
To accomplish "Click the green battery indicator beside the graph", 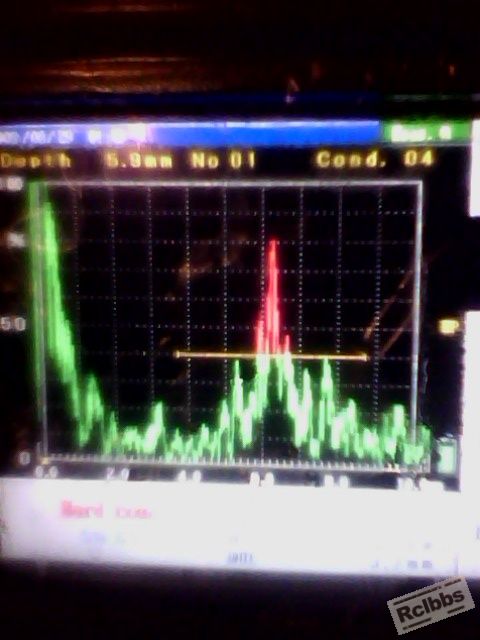I will click(x=446, y=455).
